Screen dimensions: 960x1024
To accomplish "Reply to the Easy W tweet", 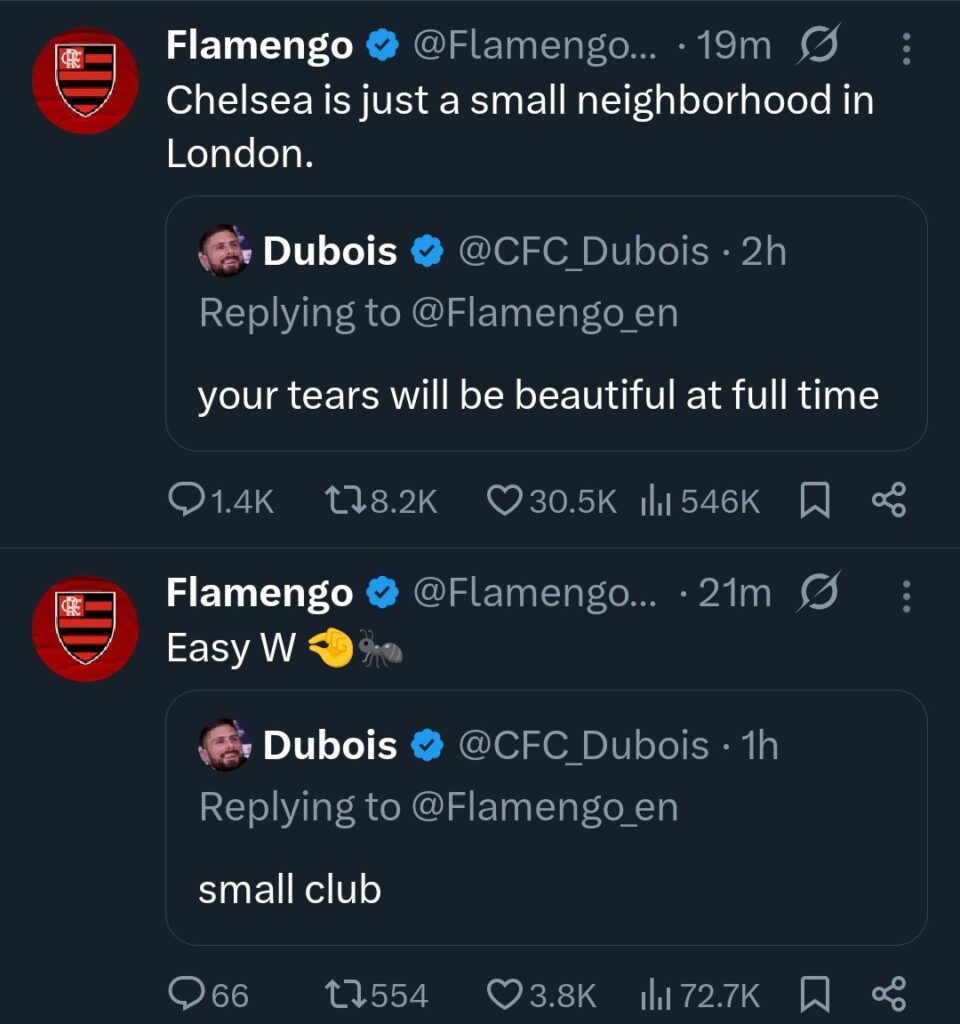I will coord(186,994).
